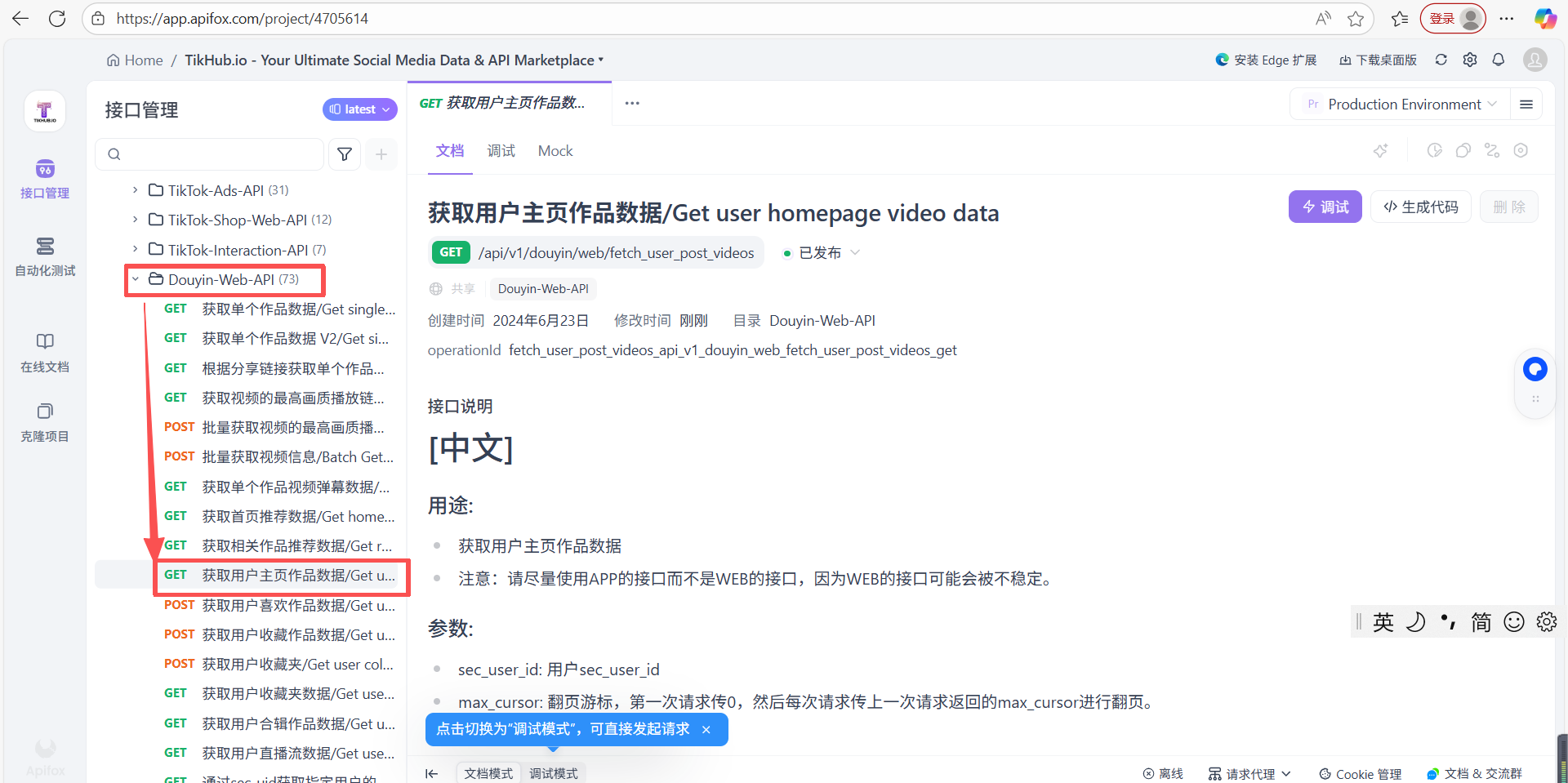Switch to 调试模式 at the bottom
This screenshot has height=783, width=1568.
553,773
